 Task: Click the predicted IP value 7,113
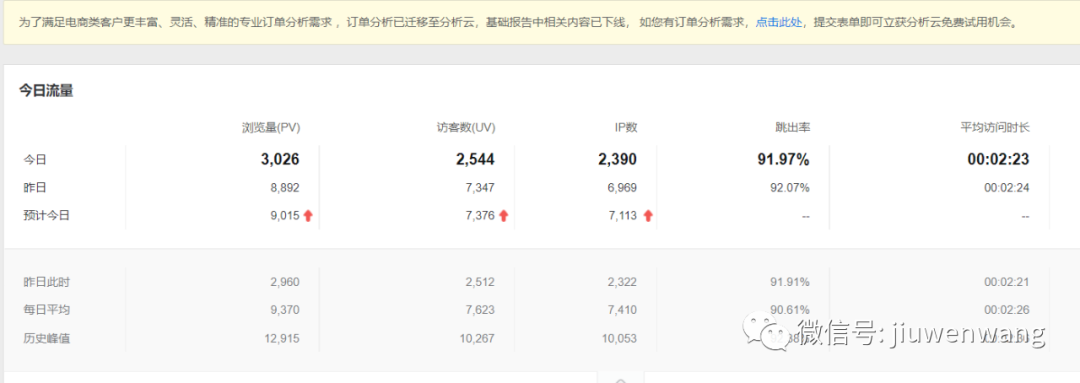coord(623,216)
